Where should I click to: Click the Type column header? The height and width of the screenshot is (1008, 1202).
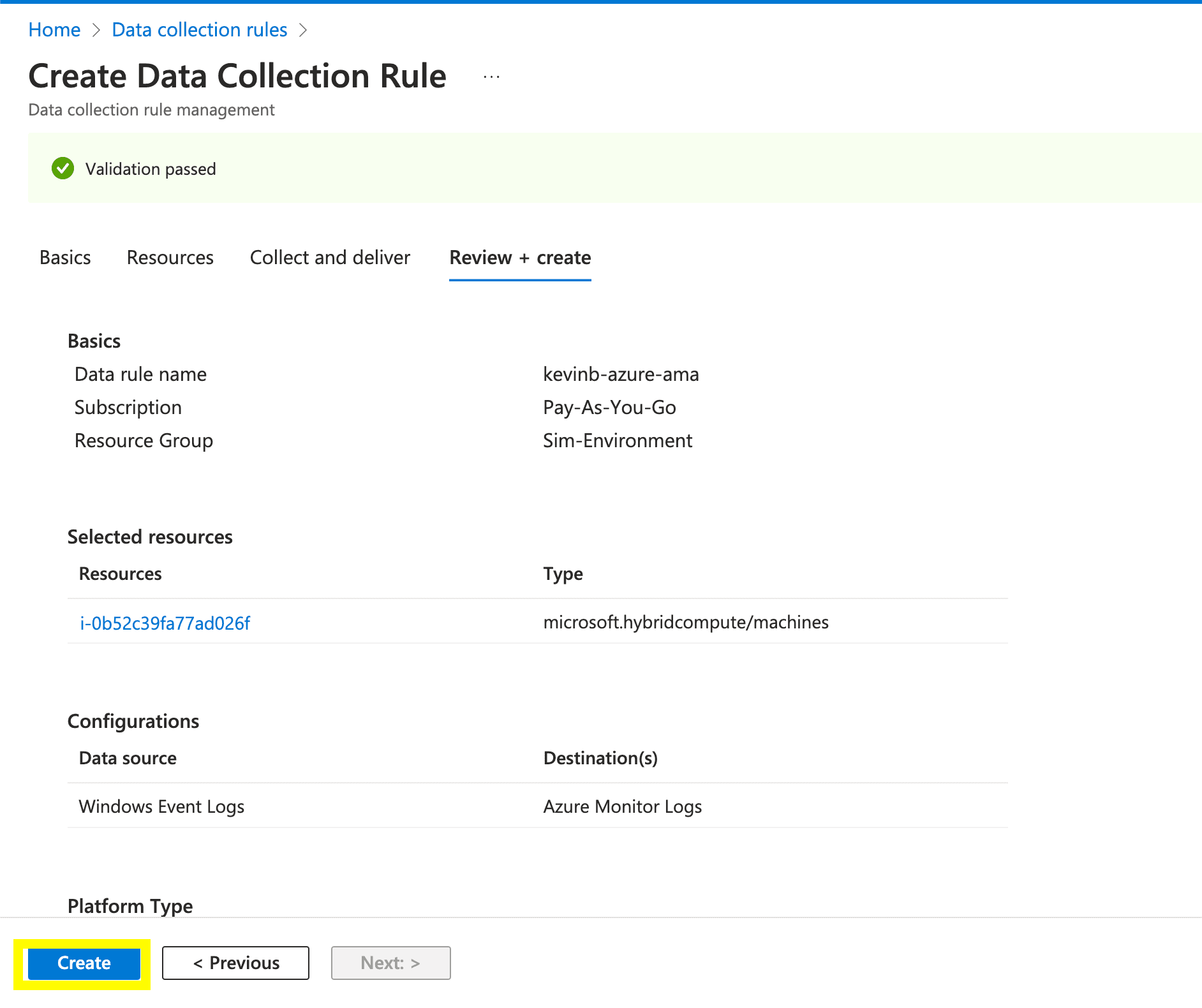click(563, 574)
